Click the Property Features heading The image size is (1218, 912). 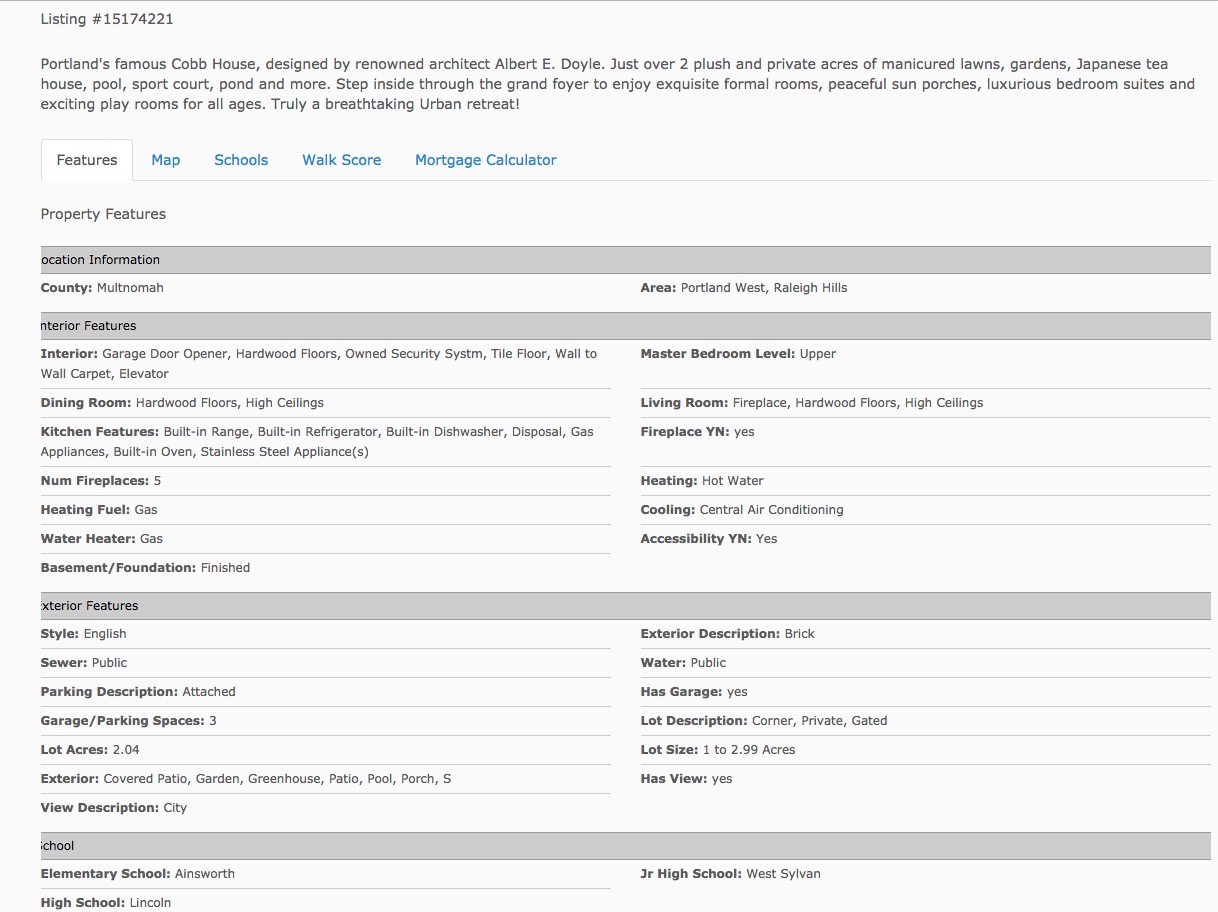coord(103,214)
